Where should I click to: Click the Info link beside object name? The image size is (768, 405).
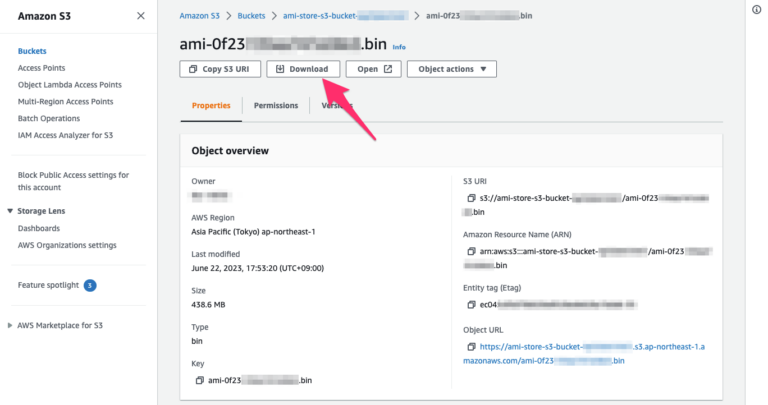pyautogui.click(x=399, y=47)
